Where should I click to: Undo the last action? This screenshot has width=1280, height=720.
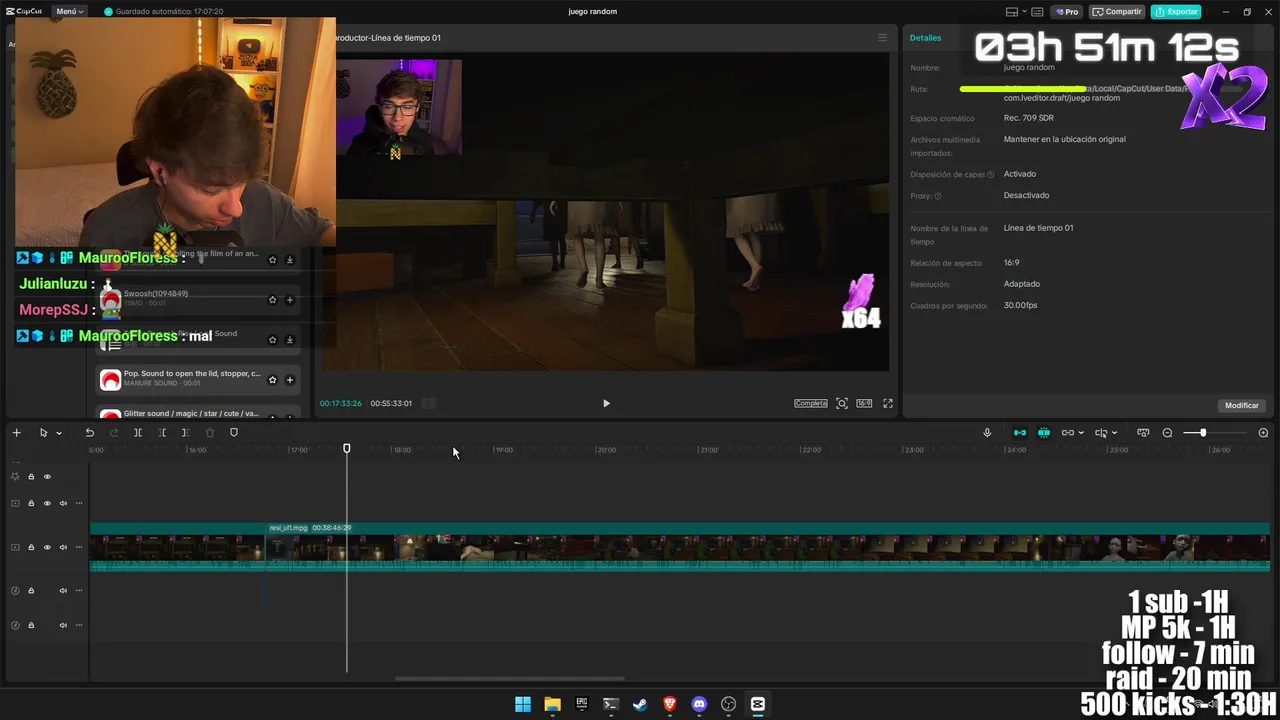(89, 433)
